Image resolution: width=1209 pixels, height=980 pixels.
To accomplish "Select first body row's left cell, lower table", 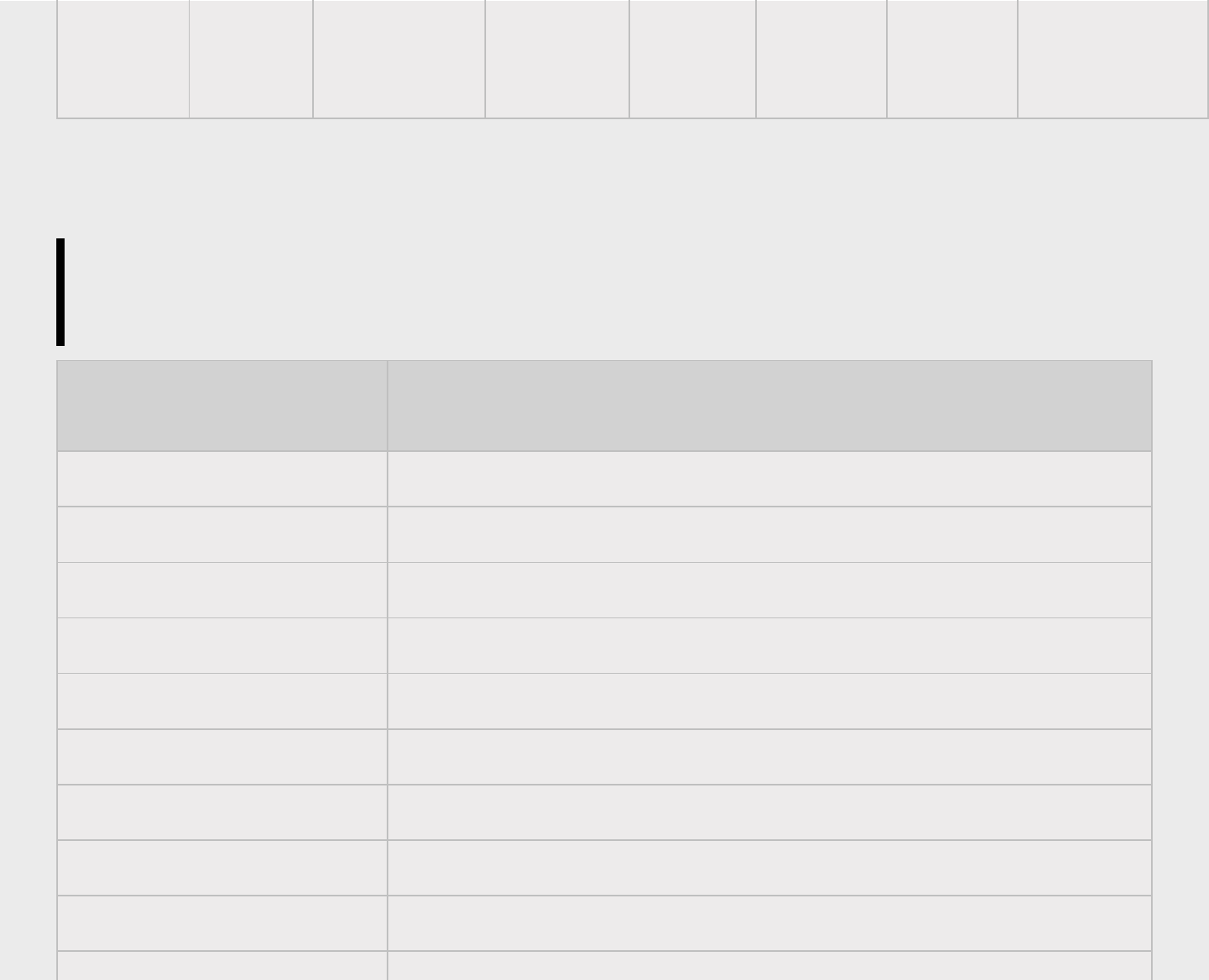I will point(222,478).
